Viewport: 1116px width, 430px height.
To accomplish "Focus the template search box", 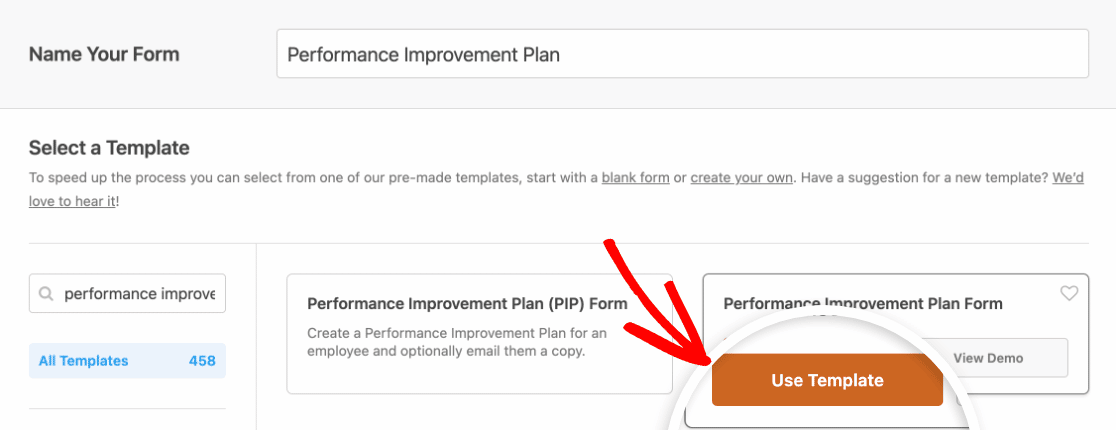I will (127, 293).
